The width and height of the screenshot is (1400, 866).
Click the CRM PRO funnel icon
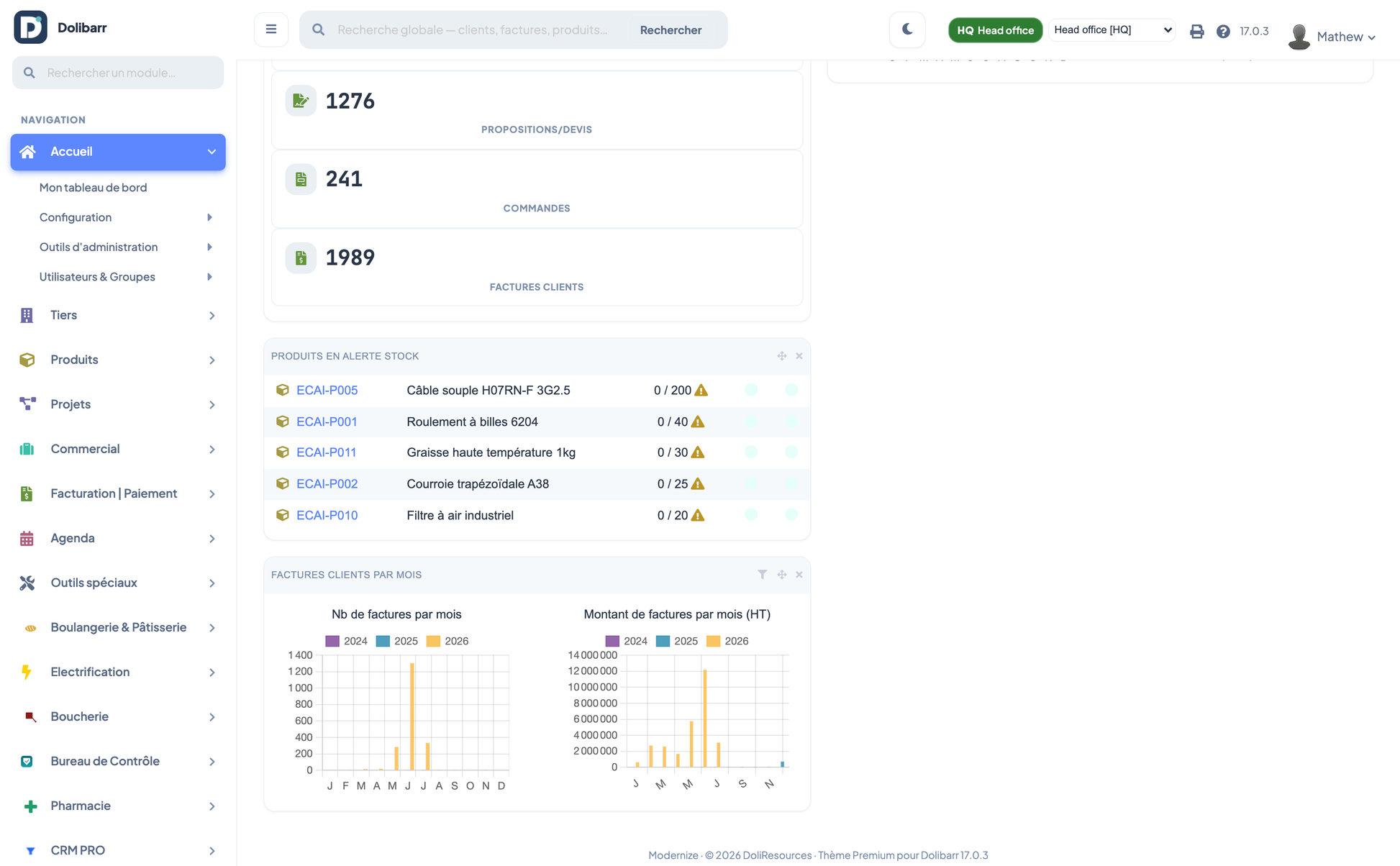pyautogui.click(x=30, y=851)
